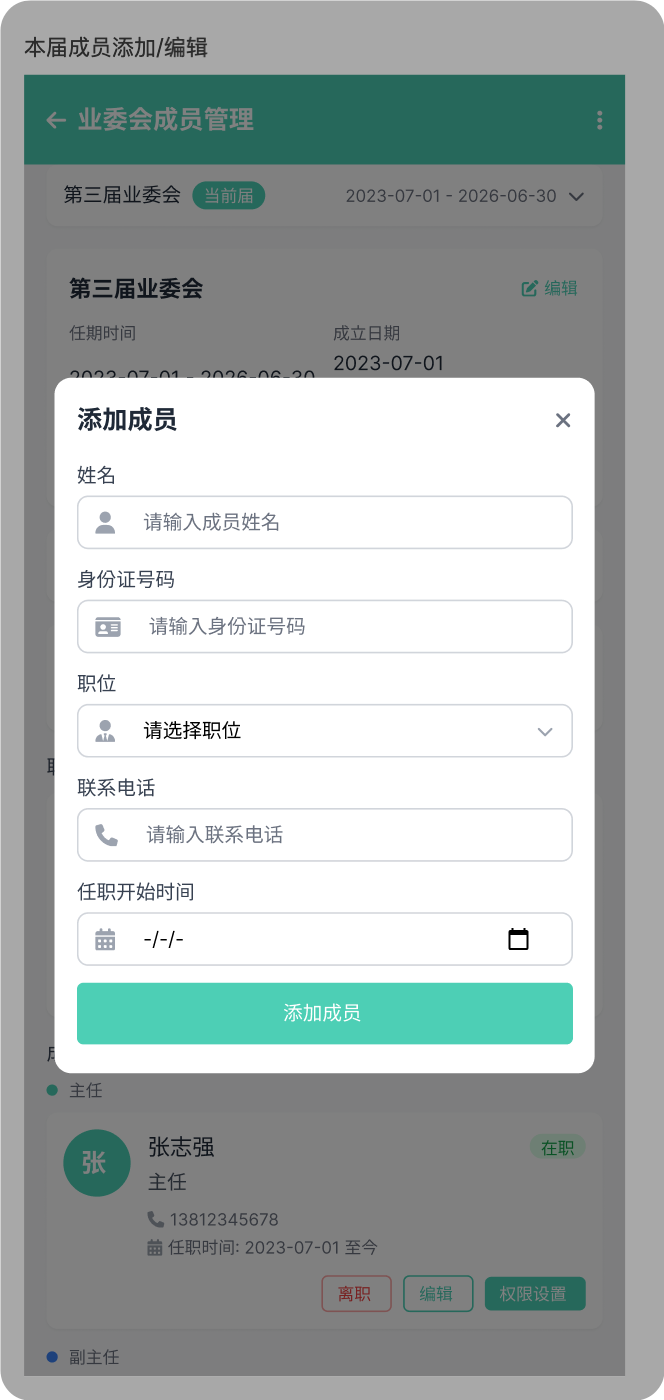
Task: Click the back arrow in header
Action: 56,120
